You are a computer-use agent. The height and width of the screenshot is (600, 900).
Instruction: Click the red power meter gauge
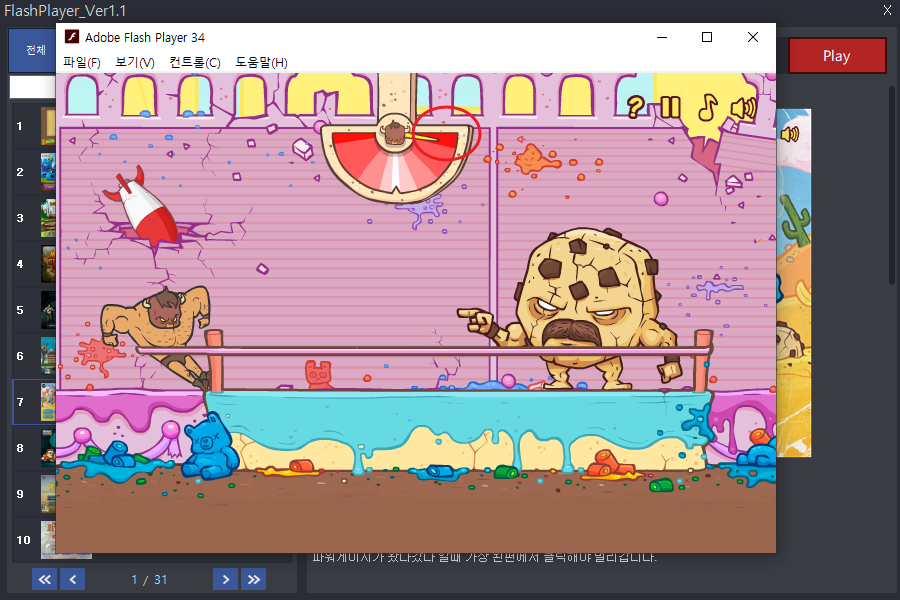pyautogui.click(x=395, y=162)
